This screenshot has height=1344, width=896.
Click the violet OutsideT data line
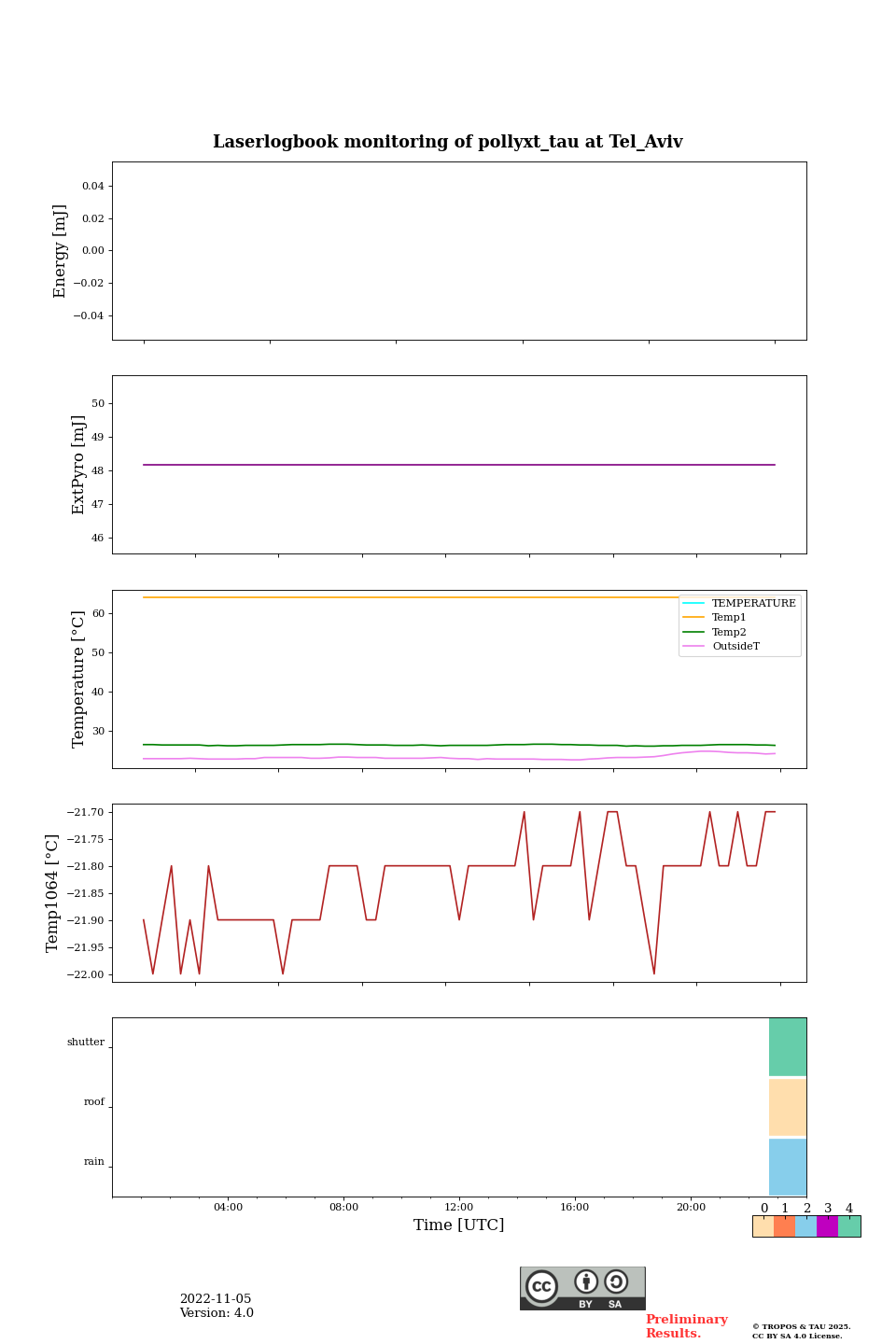pyautogui.click(x=459, y=758)
